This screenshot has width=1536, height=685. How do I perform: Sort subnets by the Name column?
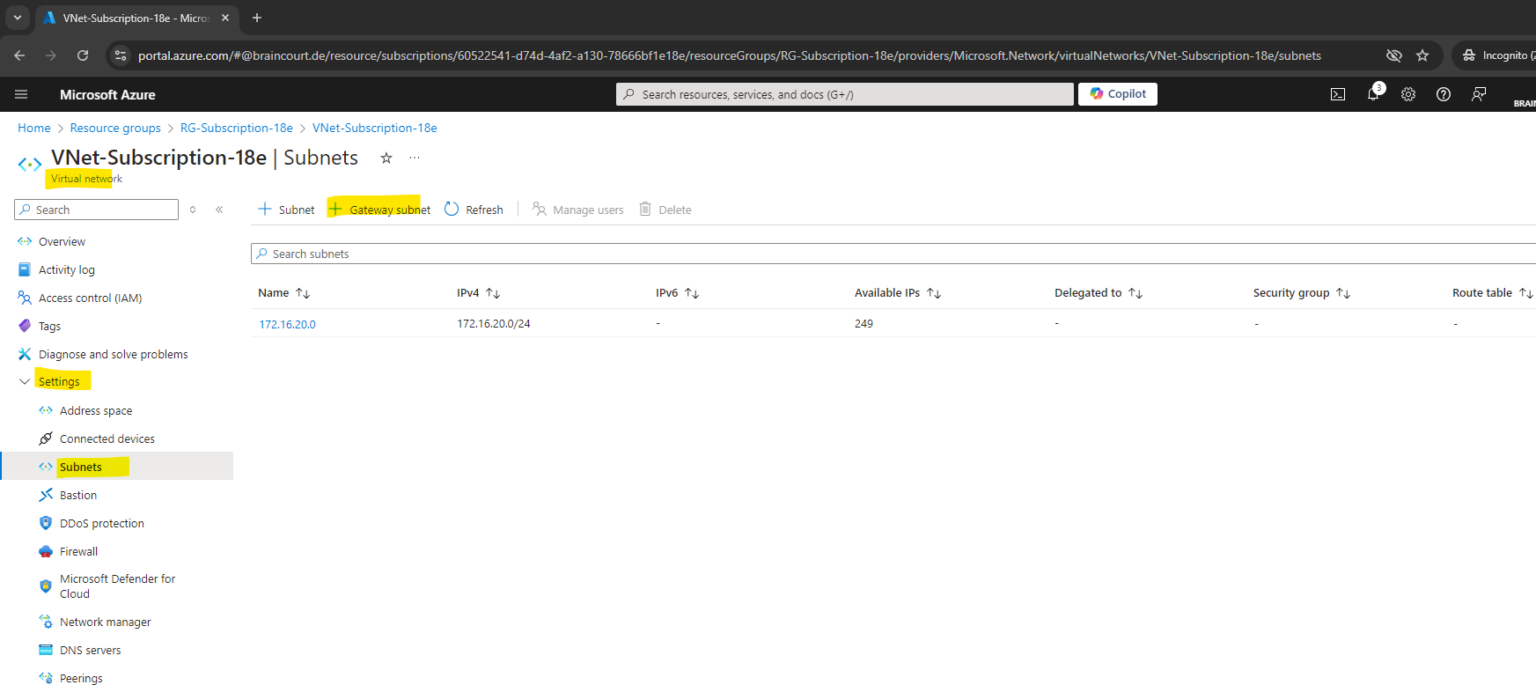pyautogui.click(x=283, y=292)
